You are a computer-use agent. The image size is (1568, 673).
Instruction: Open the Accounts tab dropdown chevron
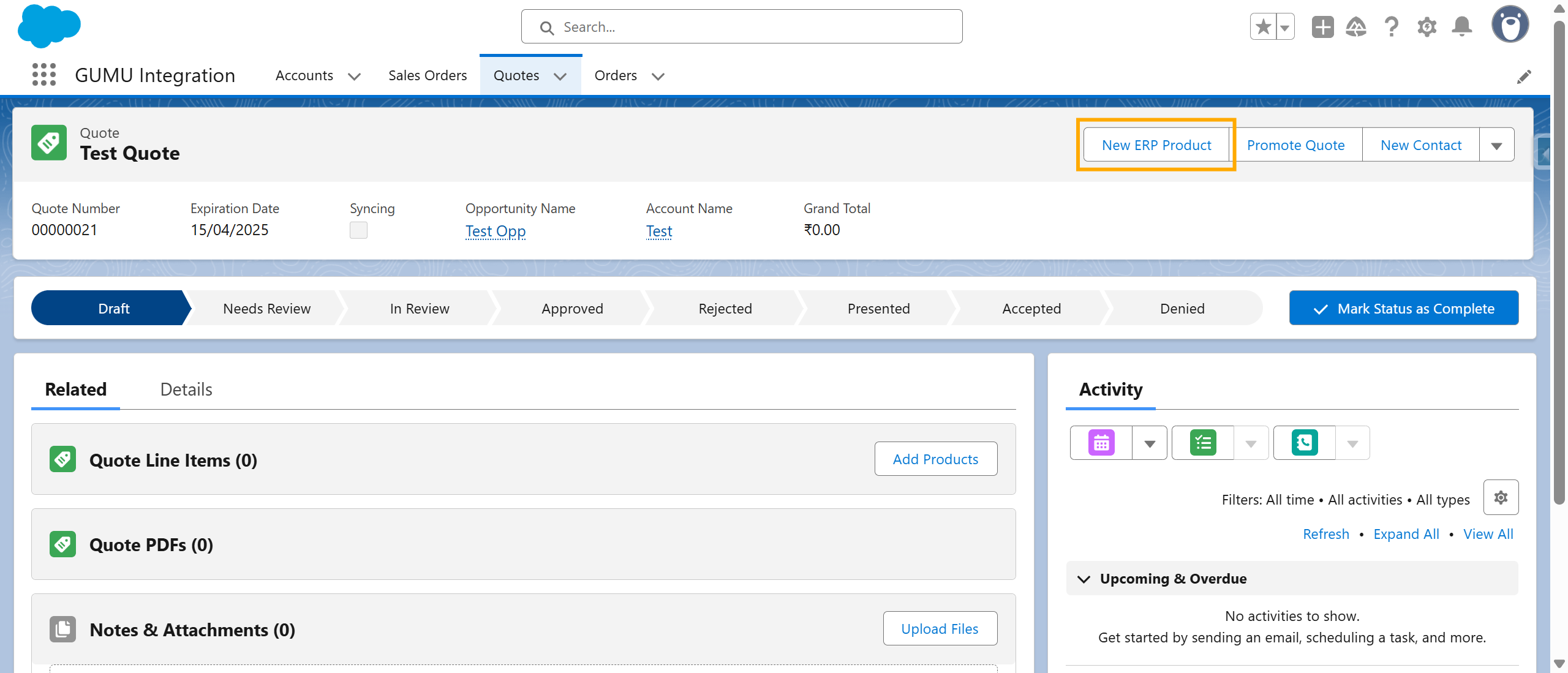[x=354, y=76]
